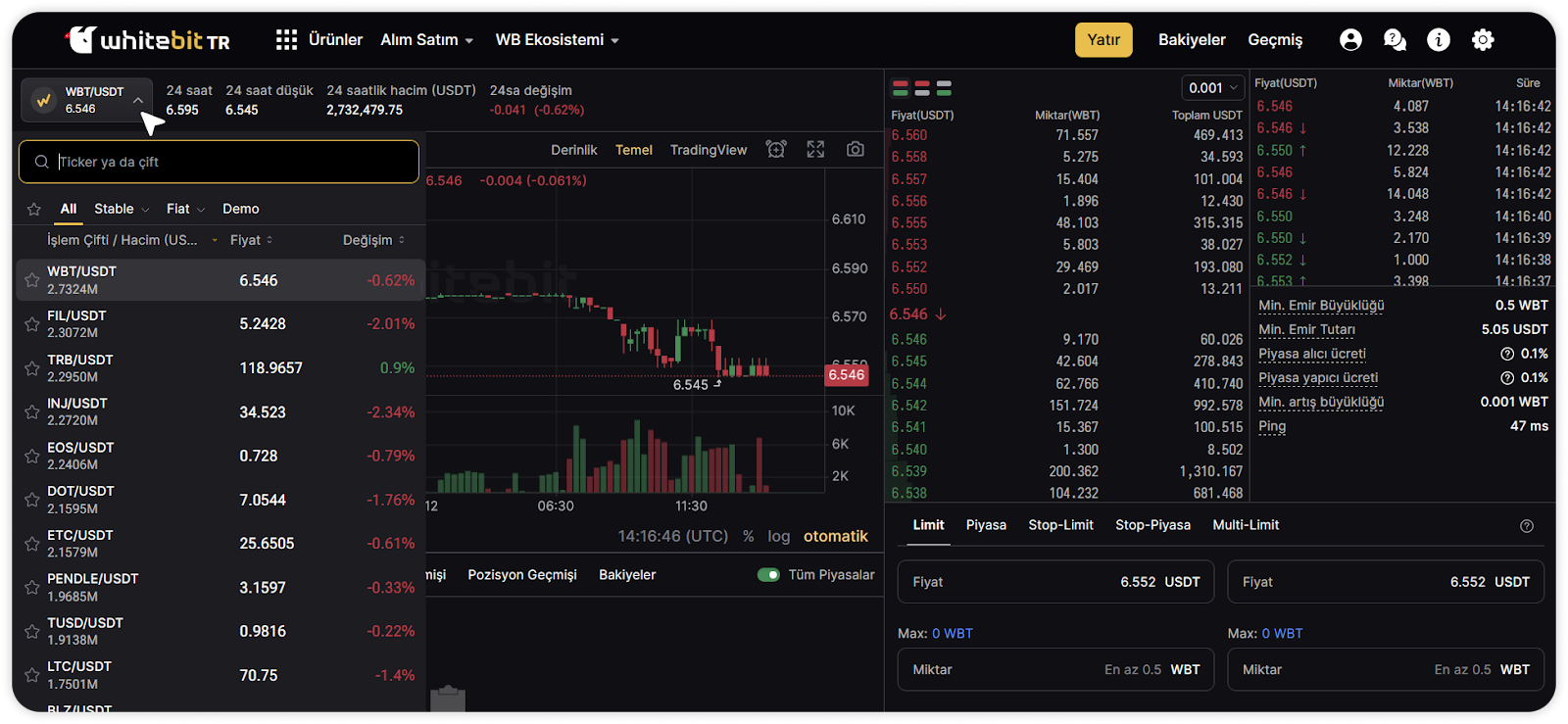
Task: Toggle the Tüm Piyasalar switch
Action: click(x=768, y=575)
